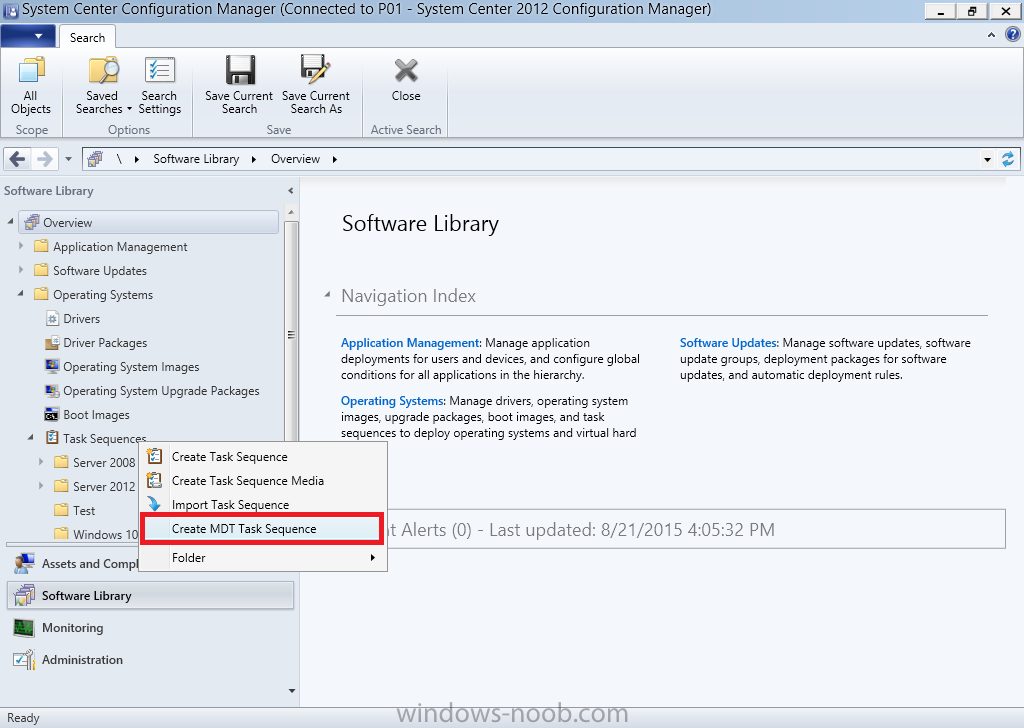The width and height of the screenshot is (1024, 728).
Task: Click the Create Task Sequence Media icon
Action: click(x=155, y=481)
